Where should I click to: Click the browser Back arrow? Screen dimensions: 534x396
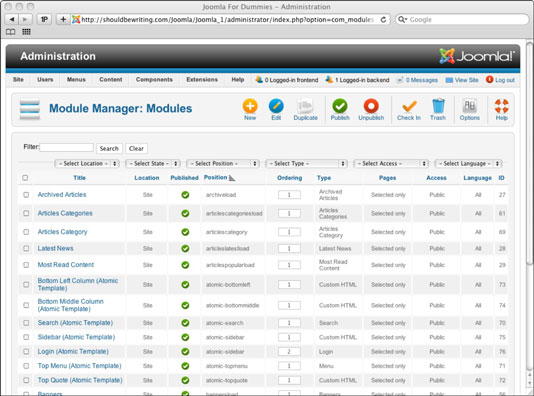(x=12, y=19)
